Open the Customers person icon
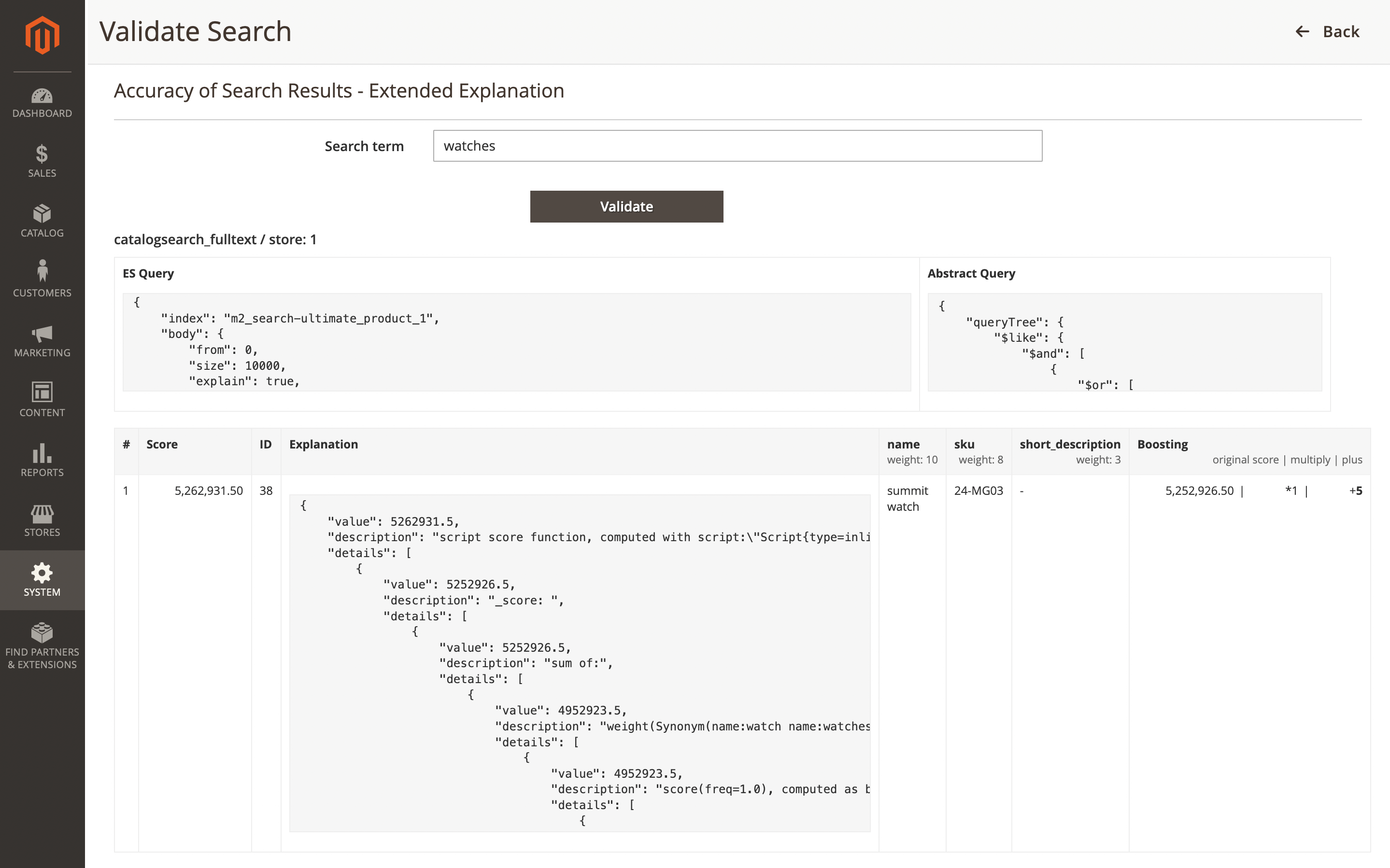 tap(42, 271)
